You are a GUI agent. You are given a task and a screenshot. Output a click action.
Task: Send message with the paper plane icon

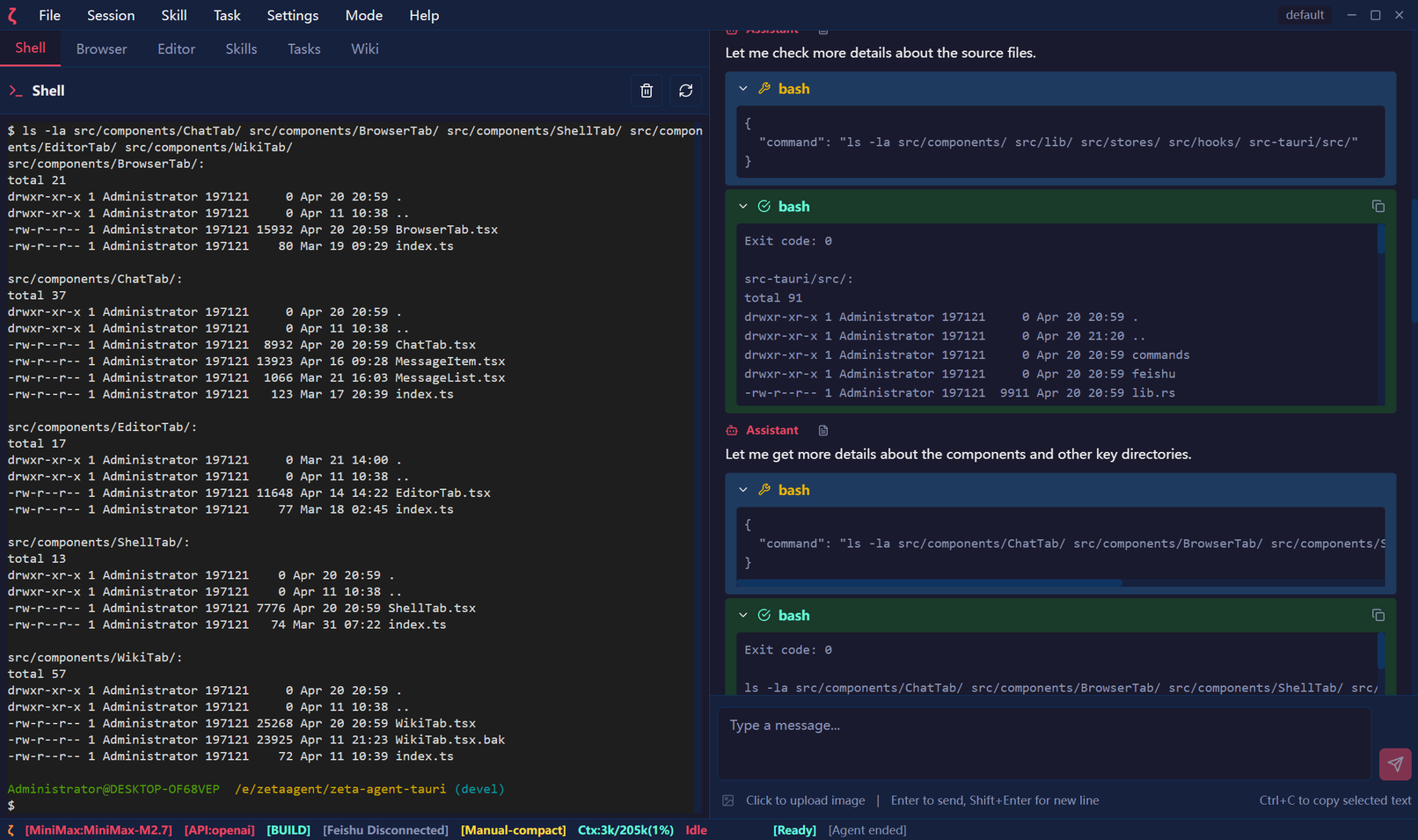coord(1394,763)
